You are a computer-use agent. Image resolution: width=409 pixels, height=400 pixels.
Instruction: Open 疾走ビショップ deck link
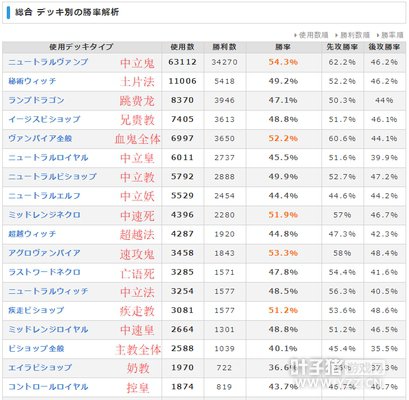pos(36,310)
